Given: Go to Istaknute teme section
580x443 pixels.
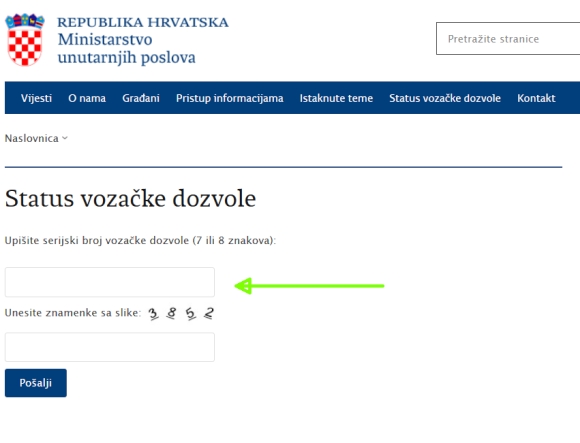Looking at the screenshot, I should click(x=336, y=98).
